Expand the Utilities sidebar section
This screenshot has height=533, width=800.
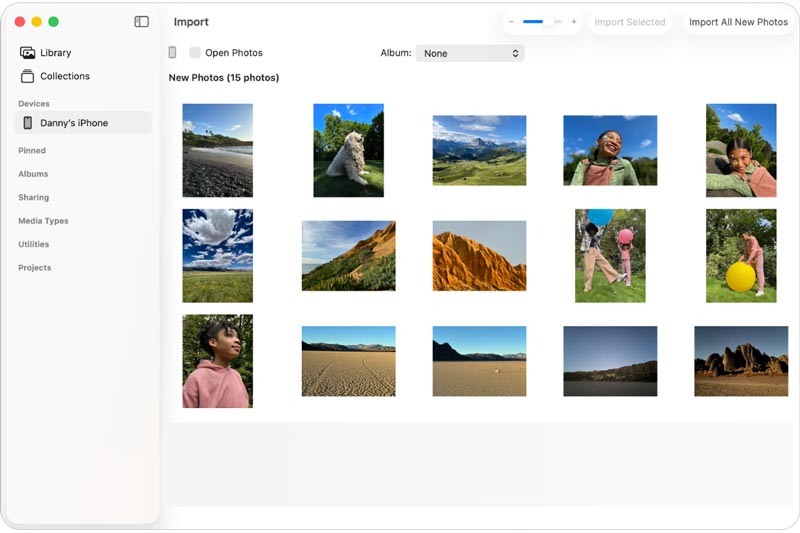(34, 244)
